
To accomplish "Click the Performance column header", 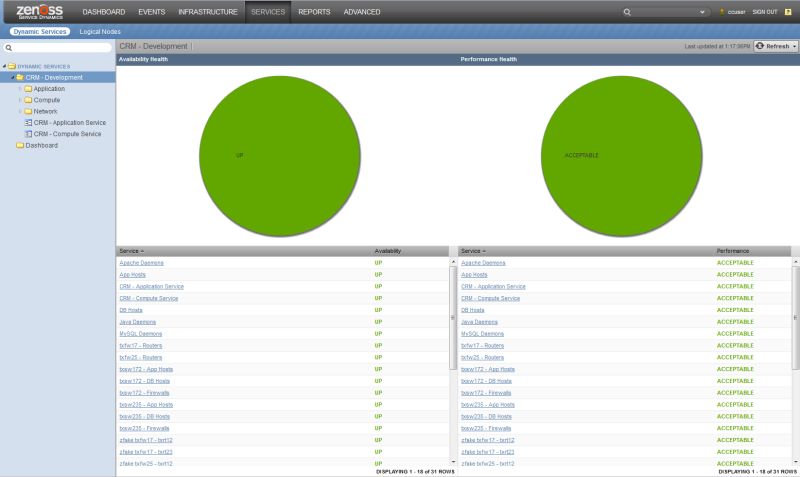I will coord(733,251).
